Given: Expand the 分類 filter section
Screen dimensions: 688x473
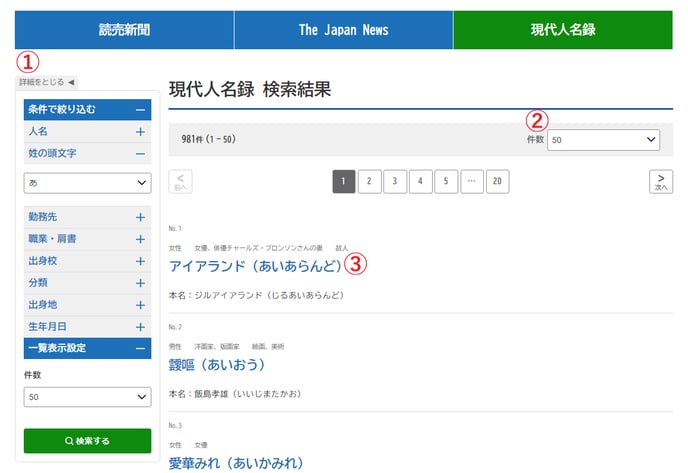Looking at the screenshot, I should pyautogui.click(x=140, y=283).
